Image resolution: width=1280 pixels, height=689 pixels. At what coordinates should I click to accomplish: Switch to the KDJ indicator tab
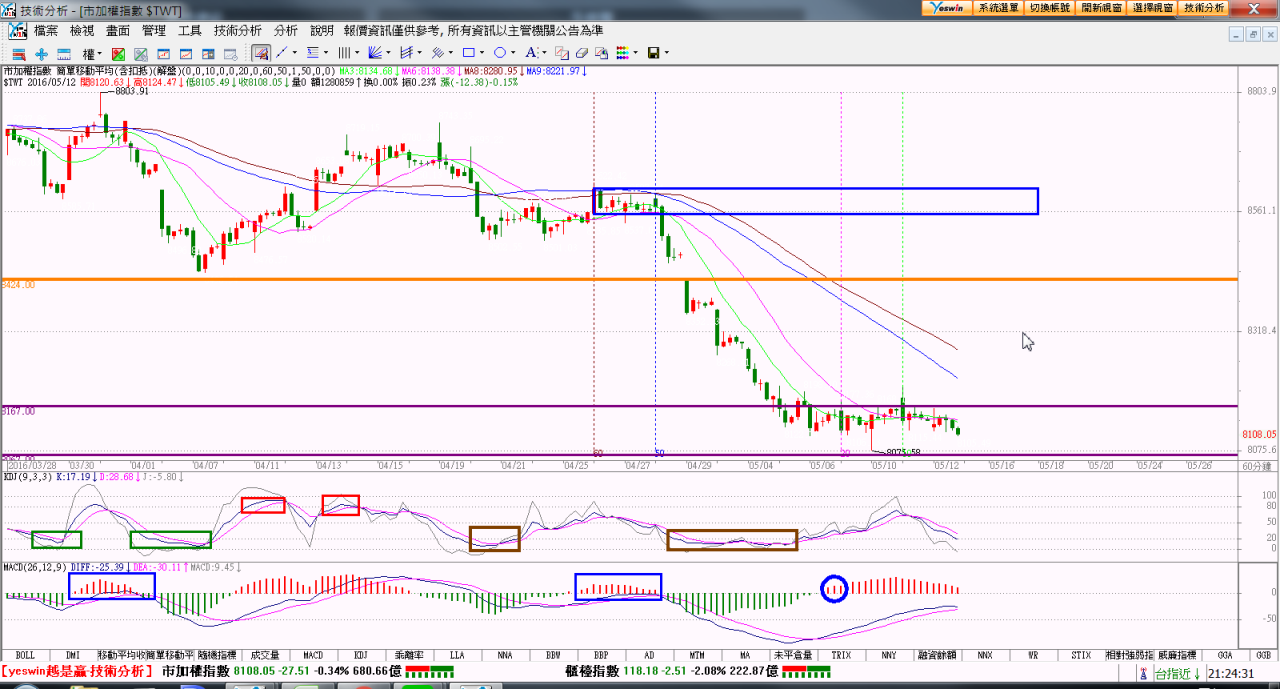[360, 656]
